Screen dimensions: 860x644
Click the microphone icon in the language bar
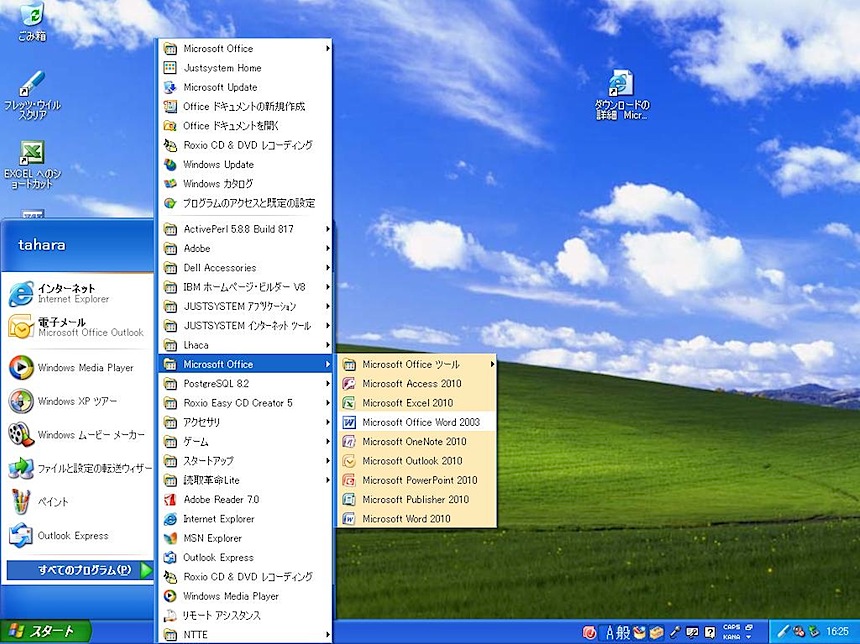[x=674, y=632]
